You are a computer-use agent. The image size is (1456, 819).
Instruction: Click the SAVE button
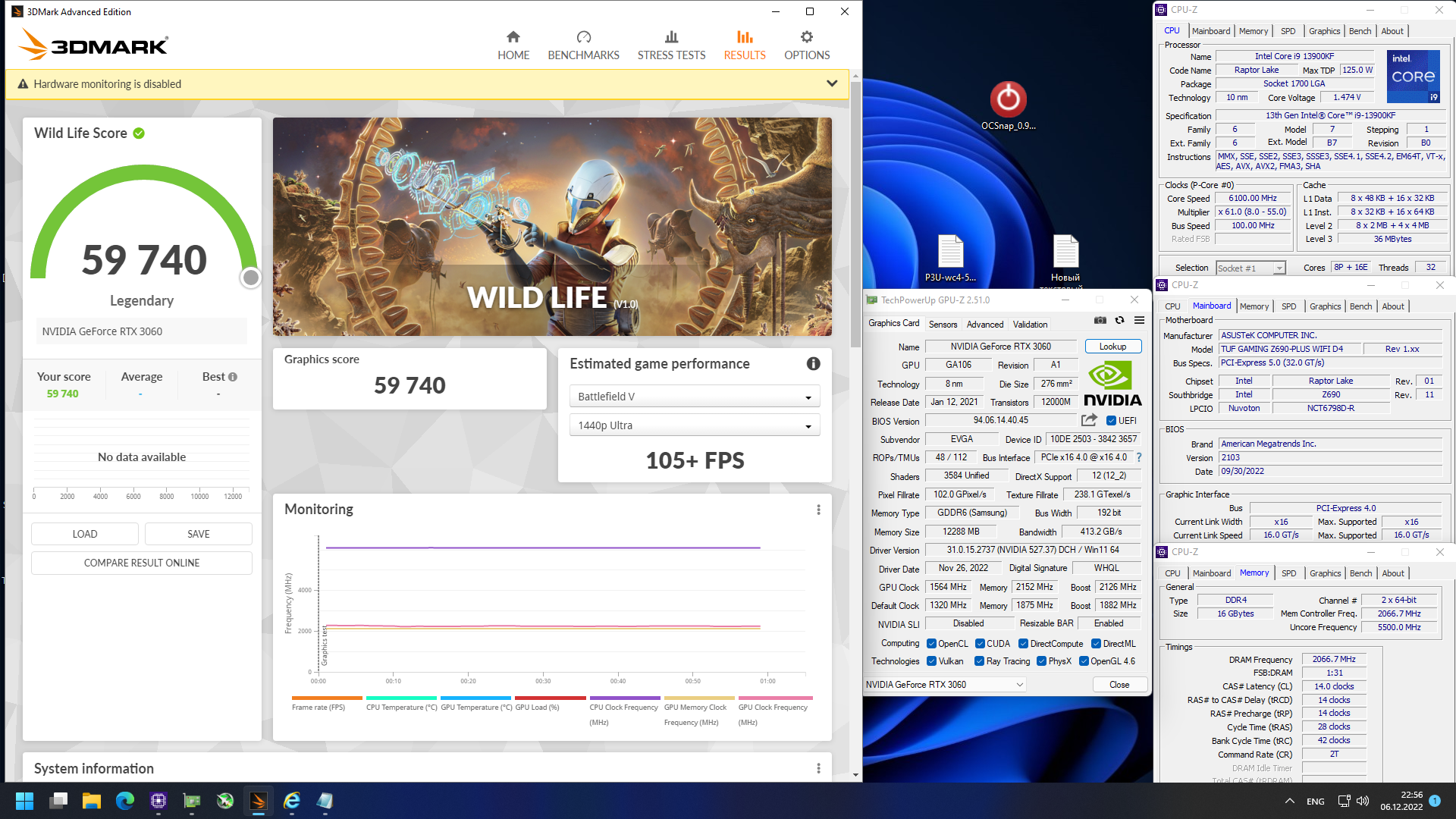(199, 534)
